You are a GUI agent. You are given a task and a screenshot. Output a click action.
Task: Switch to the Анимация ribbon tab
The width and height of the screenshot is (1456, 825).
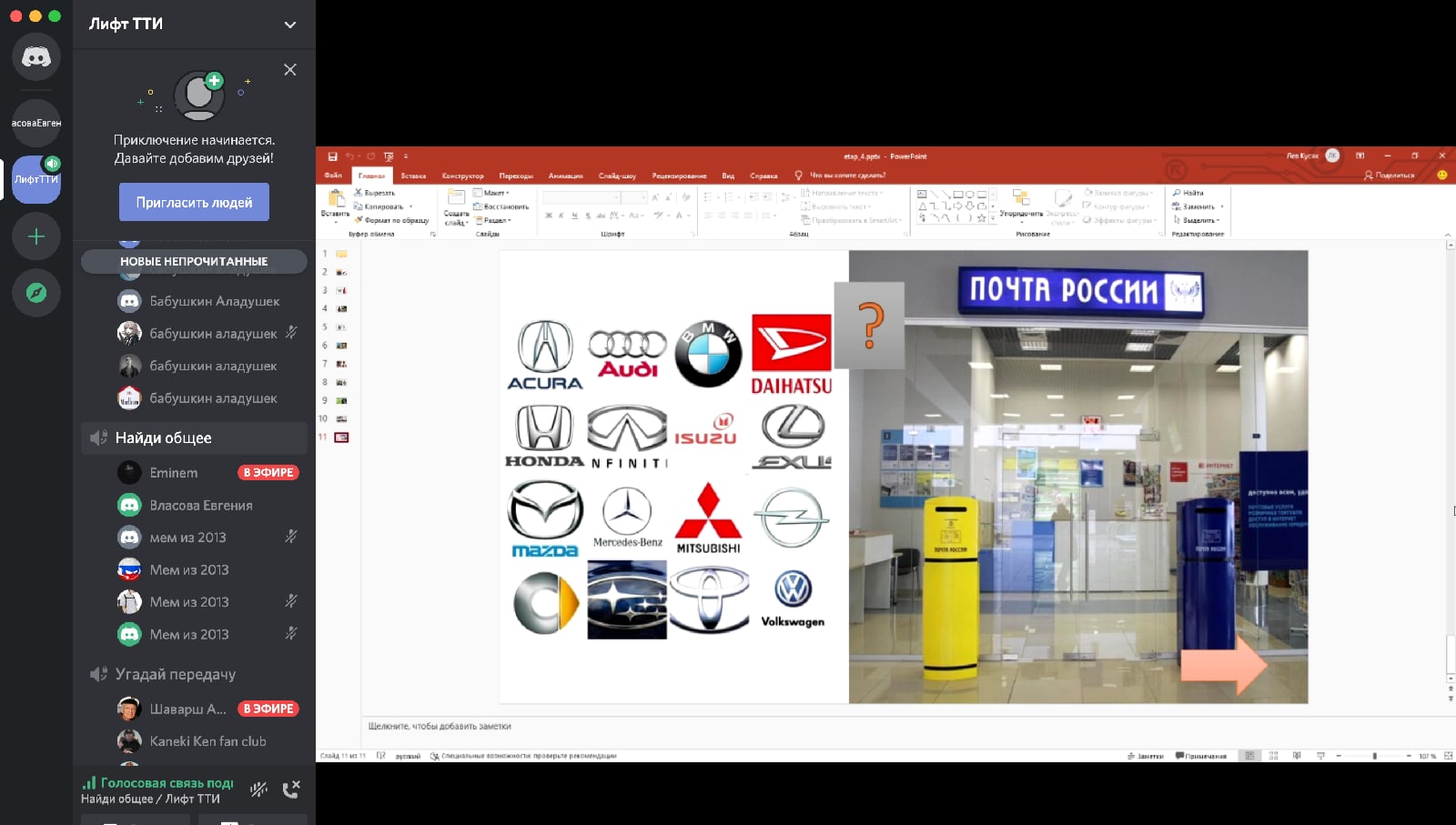[x=566, y=176]
